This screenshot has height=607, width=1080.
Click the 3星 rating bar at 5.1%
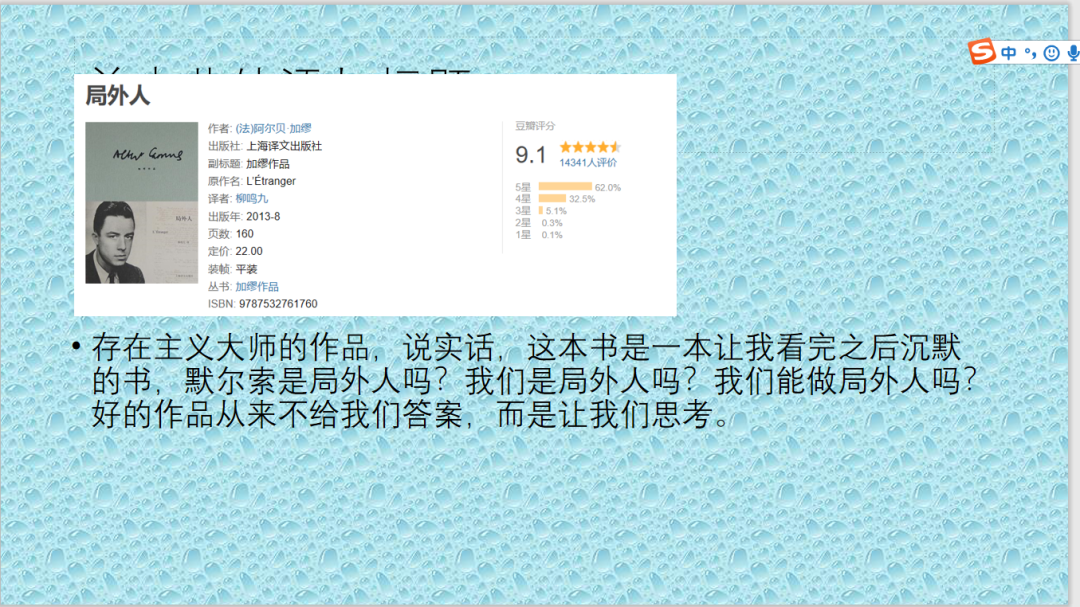[541, 211]
